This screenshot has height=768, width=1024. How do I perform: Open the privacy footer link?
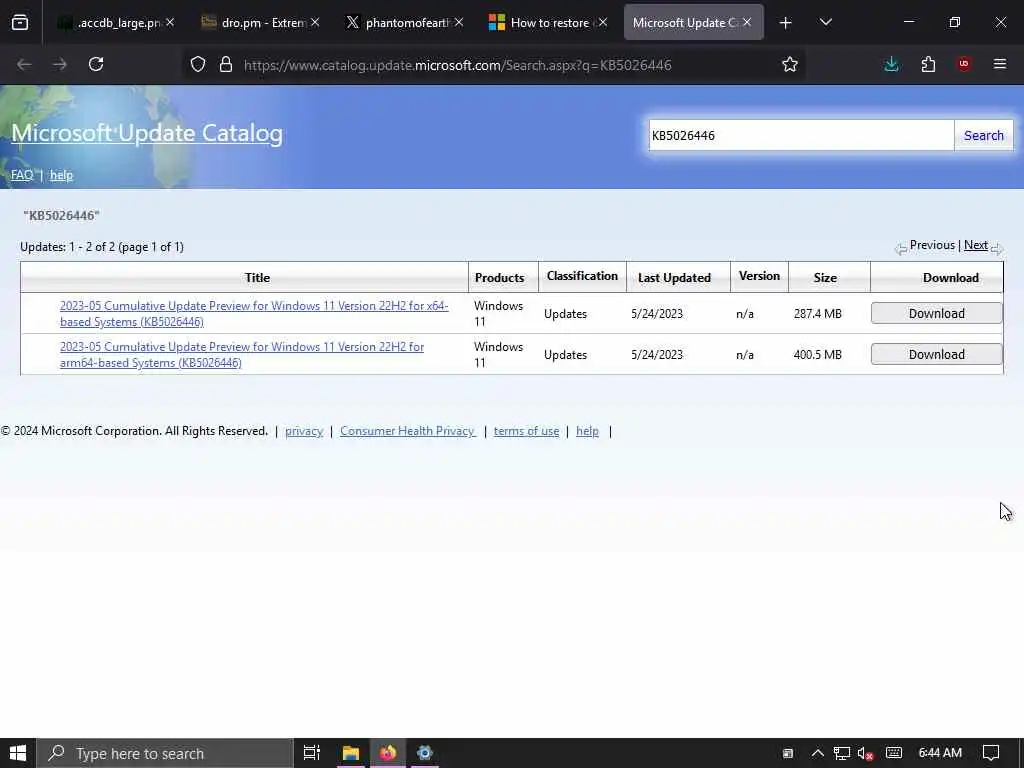[x=304, y=431]
